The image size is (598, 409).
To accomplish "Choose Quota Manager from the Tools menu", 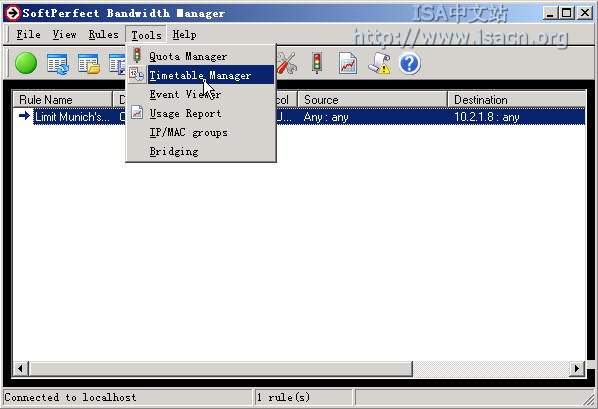I will pos(201,56).
